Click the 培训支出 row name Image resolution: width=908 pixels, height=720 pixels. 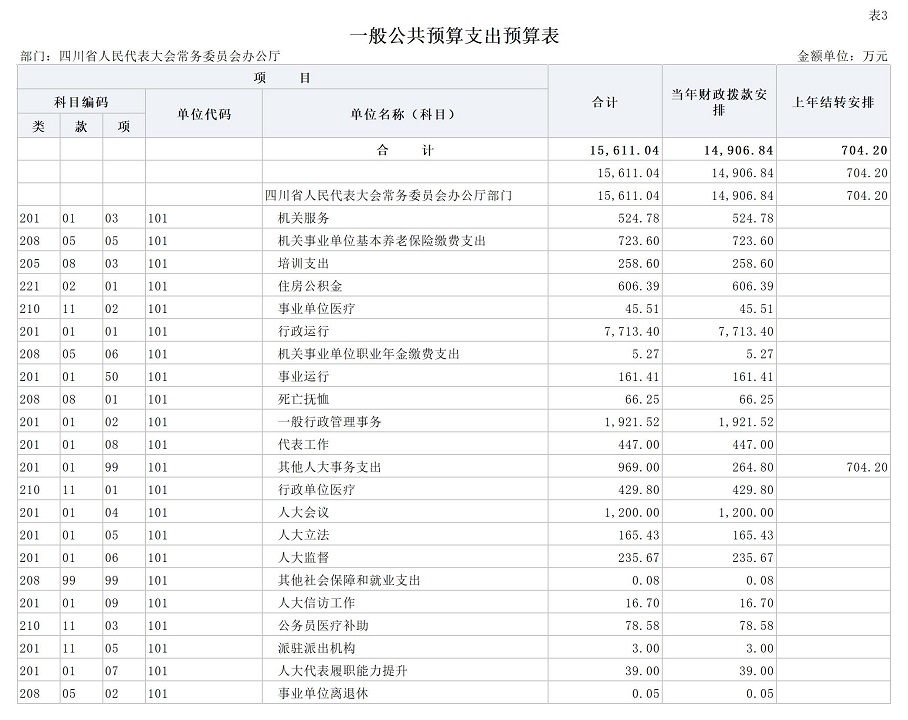click(303, 263)
